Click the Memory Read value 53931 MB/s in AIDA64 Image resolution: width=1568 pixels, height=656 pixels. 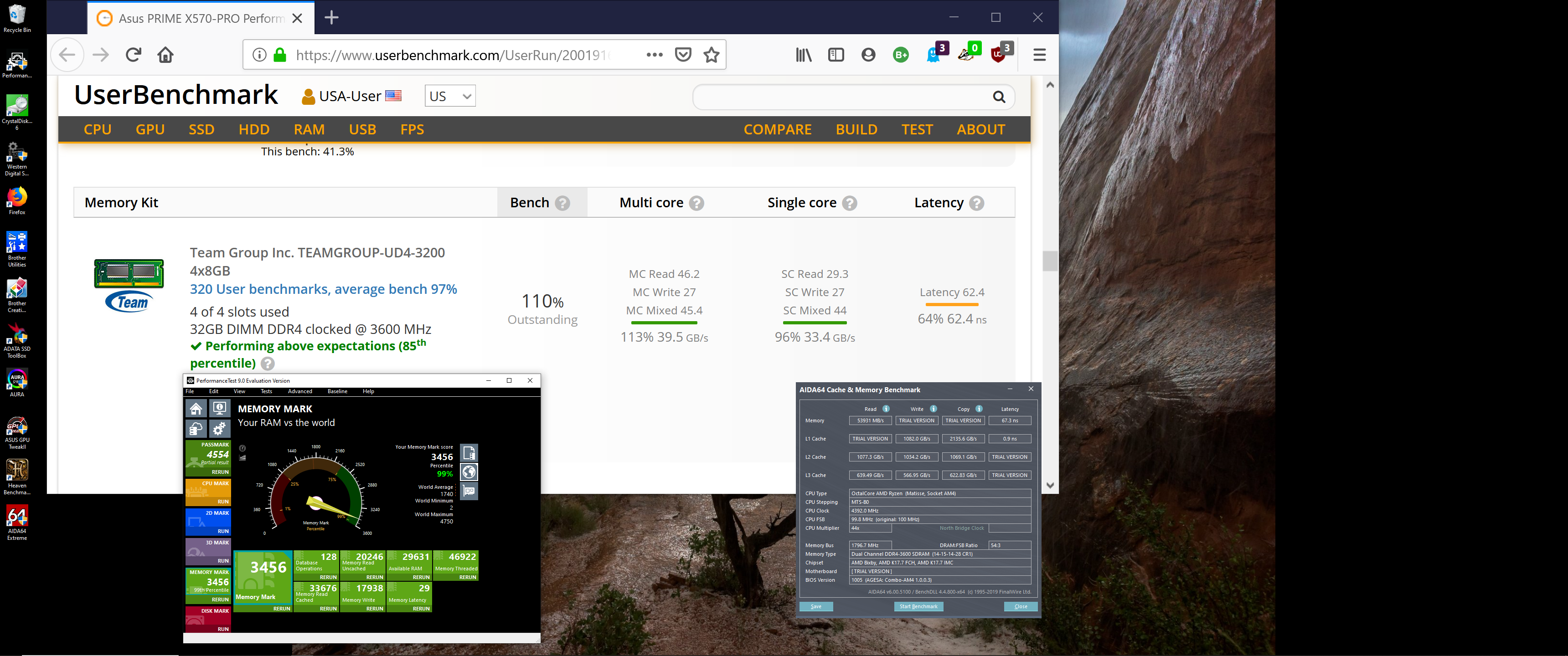pyautogui.click(x=870, y=420)
